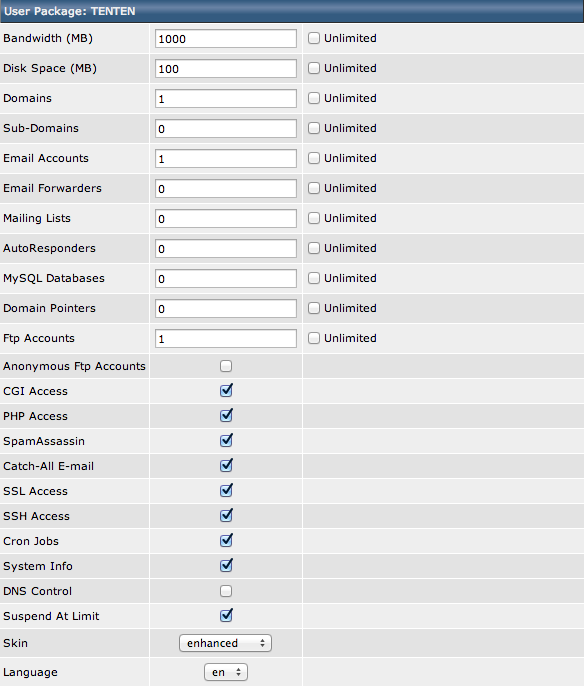Open the Language dropdown showing en
Image resolution: width=585 pixels, height=687 pixels.
[226, 672]
